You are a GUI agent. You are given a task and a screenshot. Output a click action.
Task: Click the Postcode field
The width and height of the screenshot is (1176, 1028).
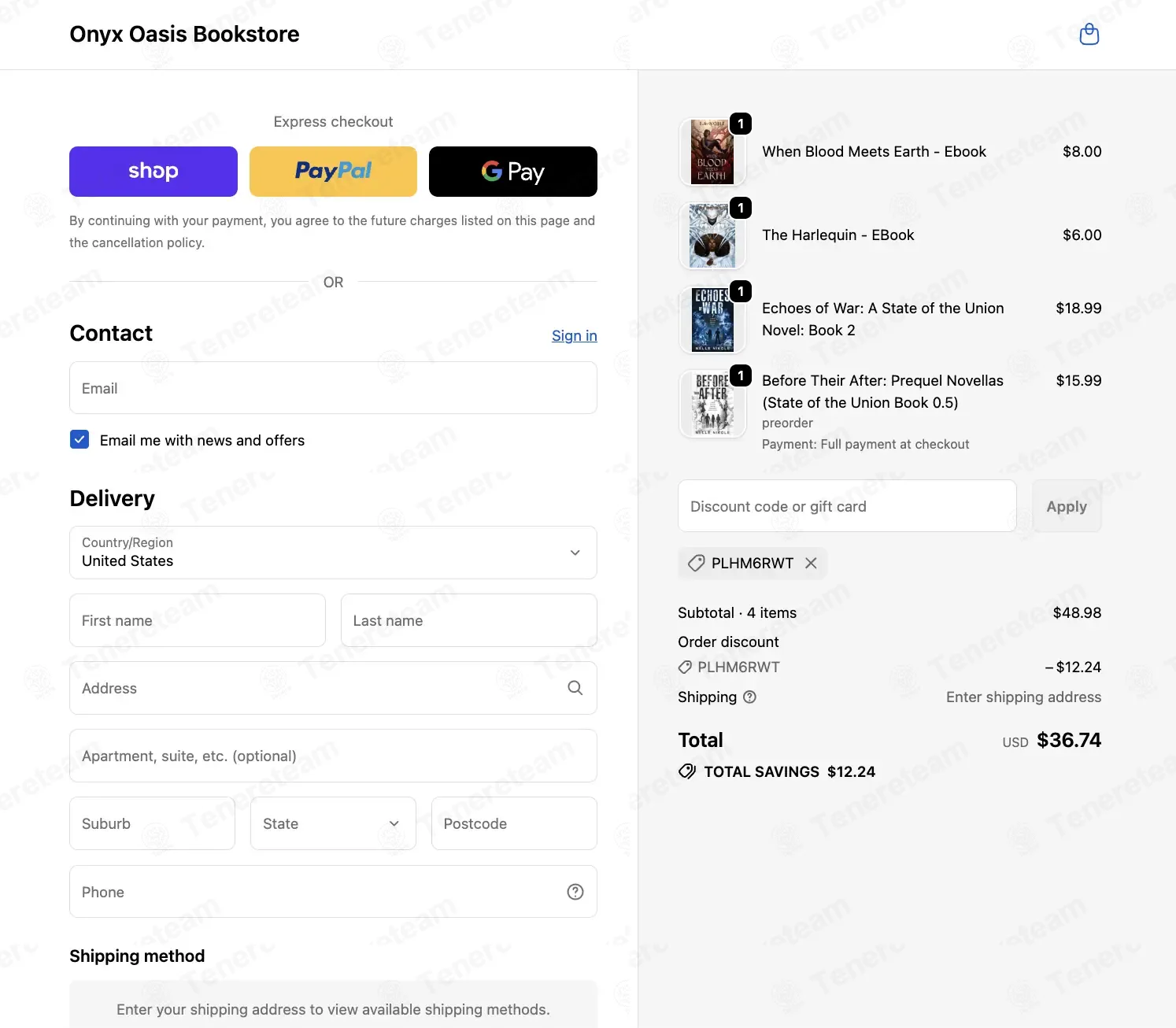(x=514, y=823)
